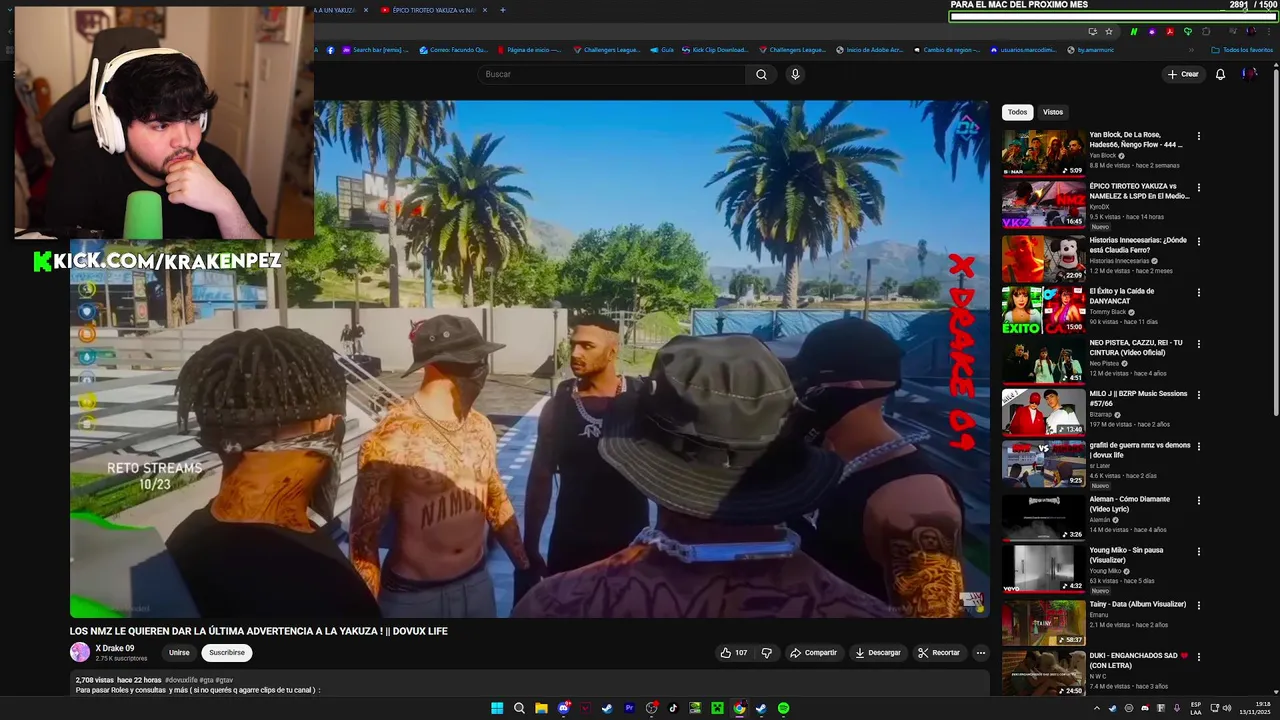Open options for Aleman Cómo Diamante video
The height and width of the screenshot is (720, 1280).
(x=1199, y=500)
